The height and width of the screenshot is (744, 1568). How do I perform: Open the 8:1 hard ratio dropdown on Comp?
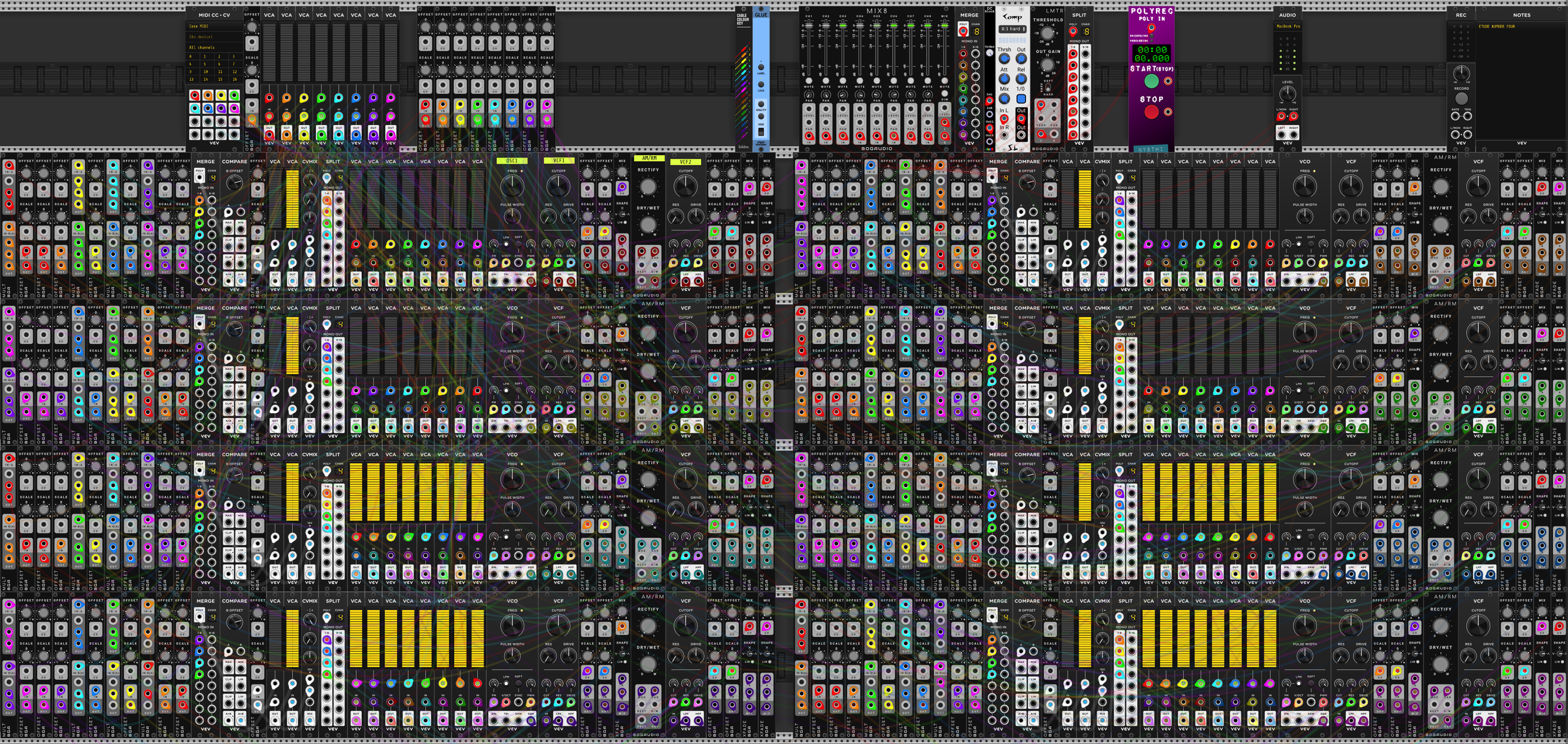pyautogui.click(x=1013, y=29)
